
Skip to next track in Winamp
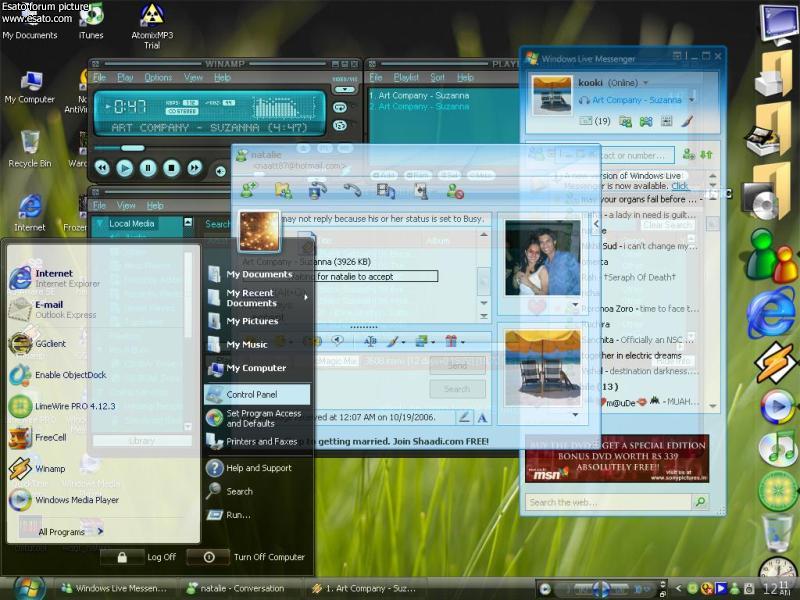[x=194, y=168]
